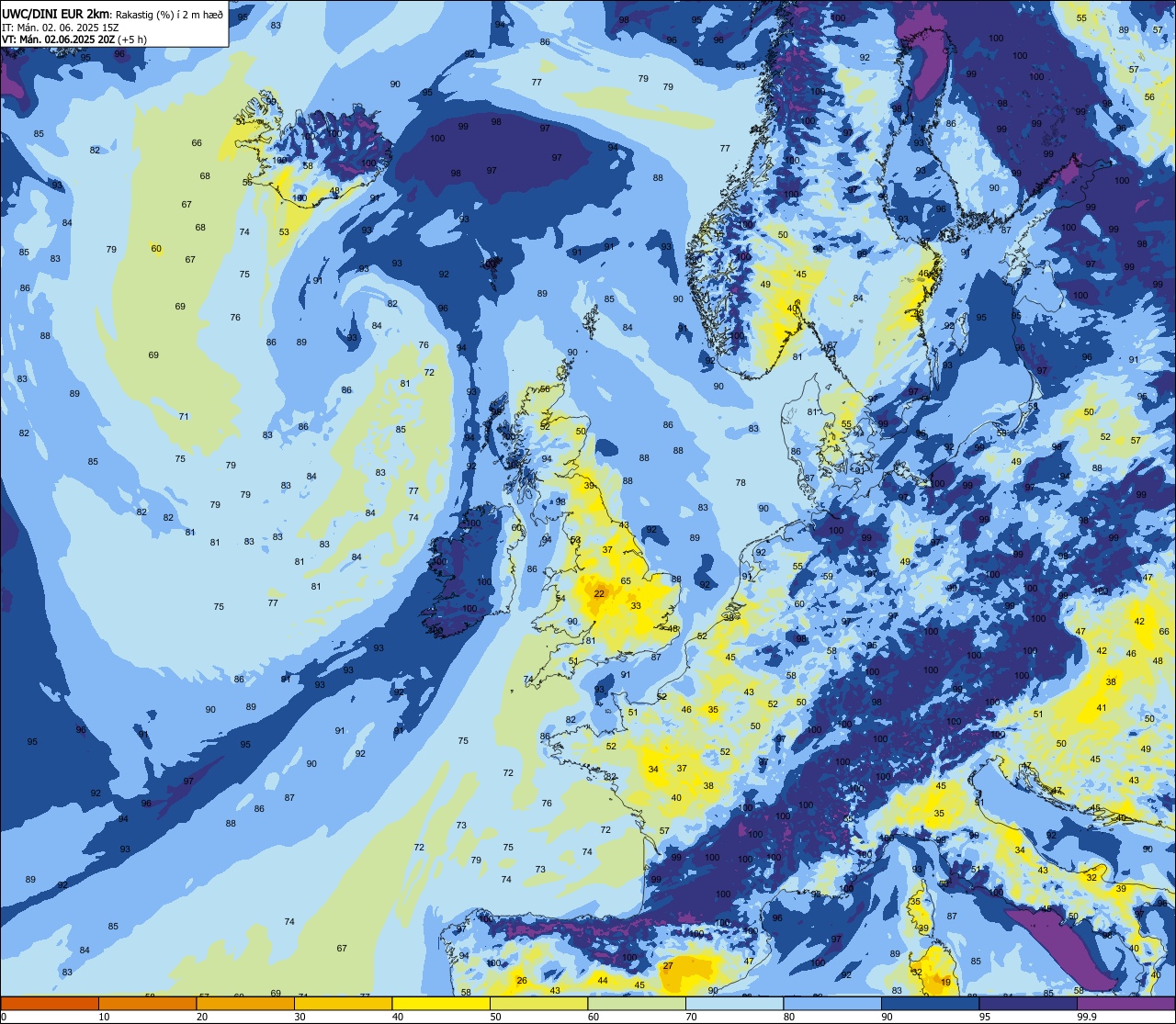The image size is (1176, 1024).
Task: Click the purple legend swatch above 99.9
Action: pyautogui.click(x=1125, y=1003)
